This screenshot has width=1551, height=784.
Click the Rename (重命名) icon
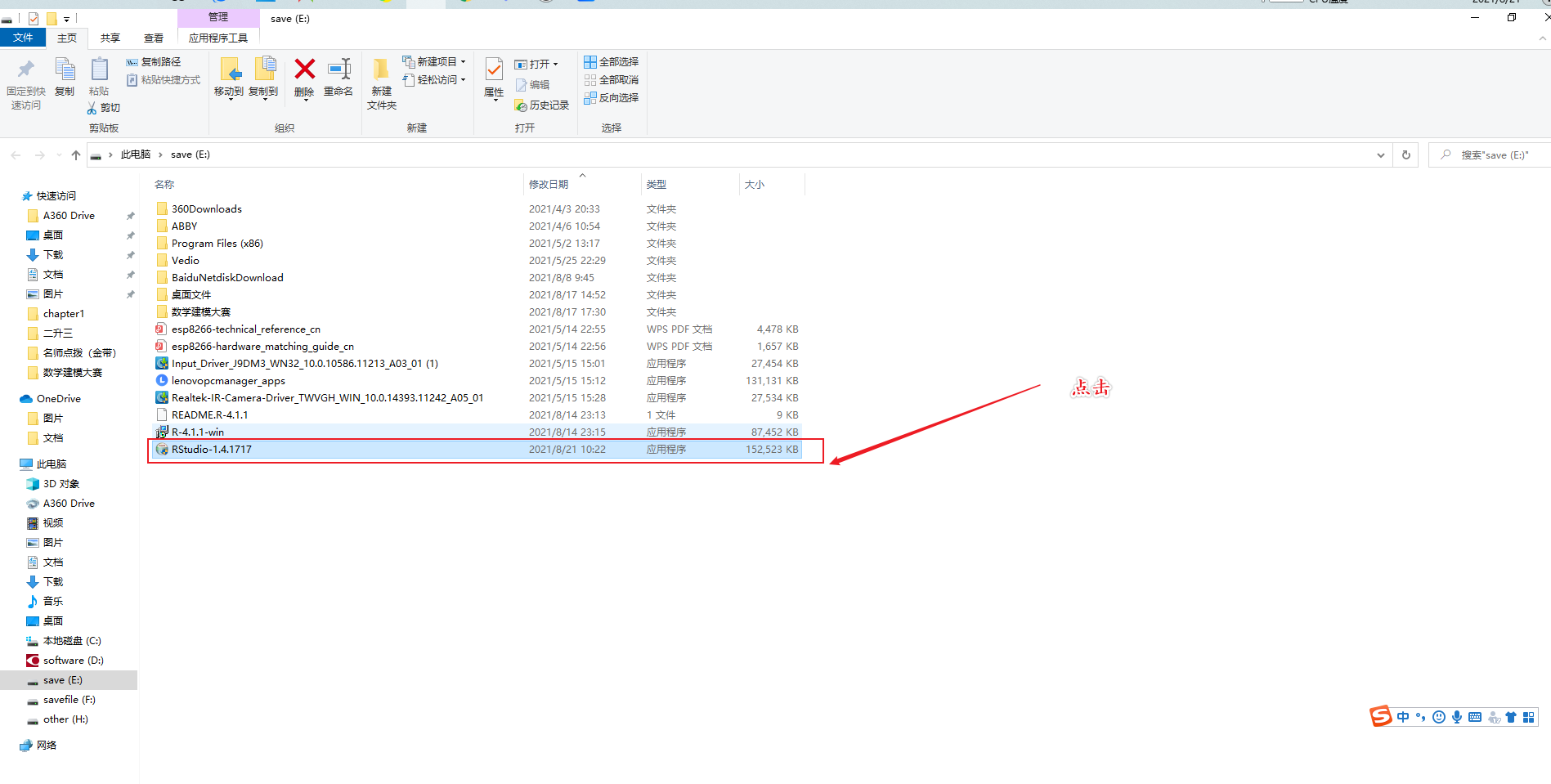[338, 69]
